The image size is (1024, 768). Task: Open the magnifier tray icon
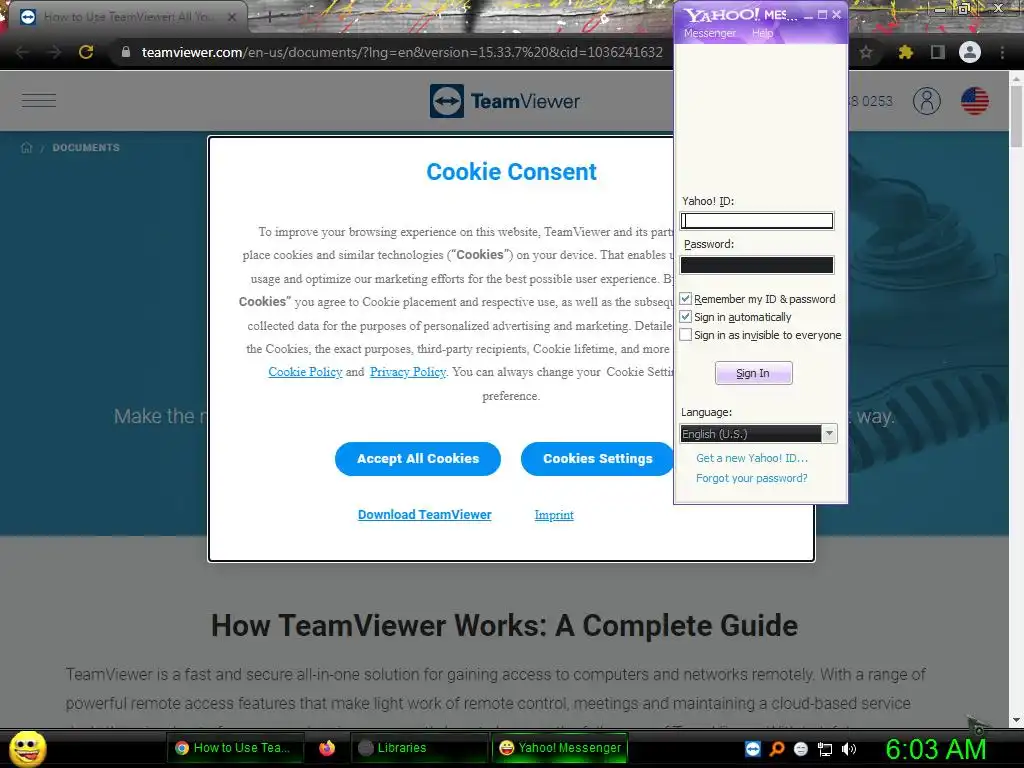[777, 748]
